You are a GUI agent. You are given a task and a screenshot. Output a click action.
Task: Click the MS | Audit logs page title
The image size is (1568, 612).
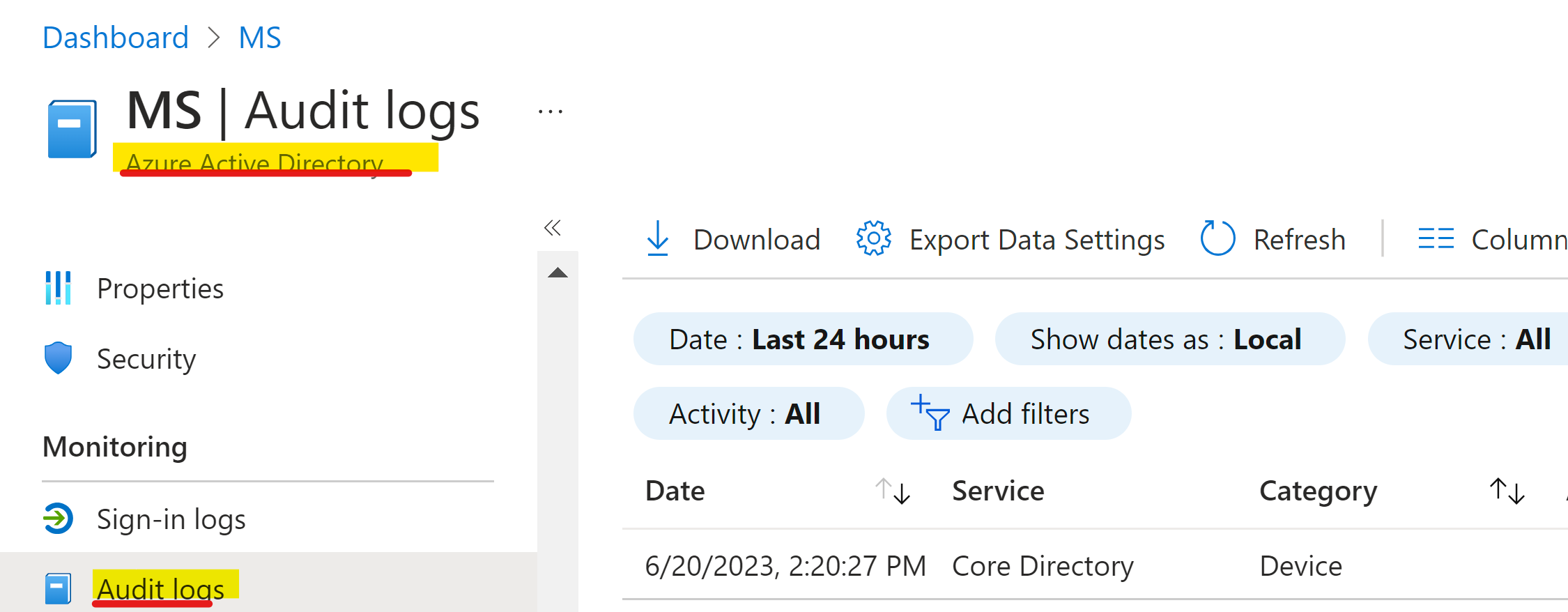(303, 112)
